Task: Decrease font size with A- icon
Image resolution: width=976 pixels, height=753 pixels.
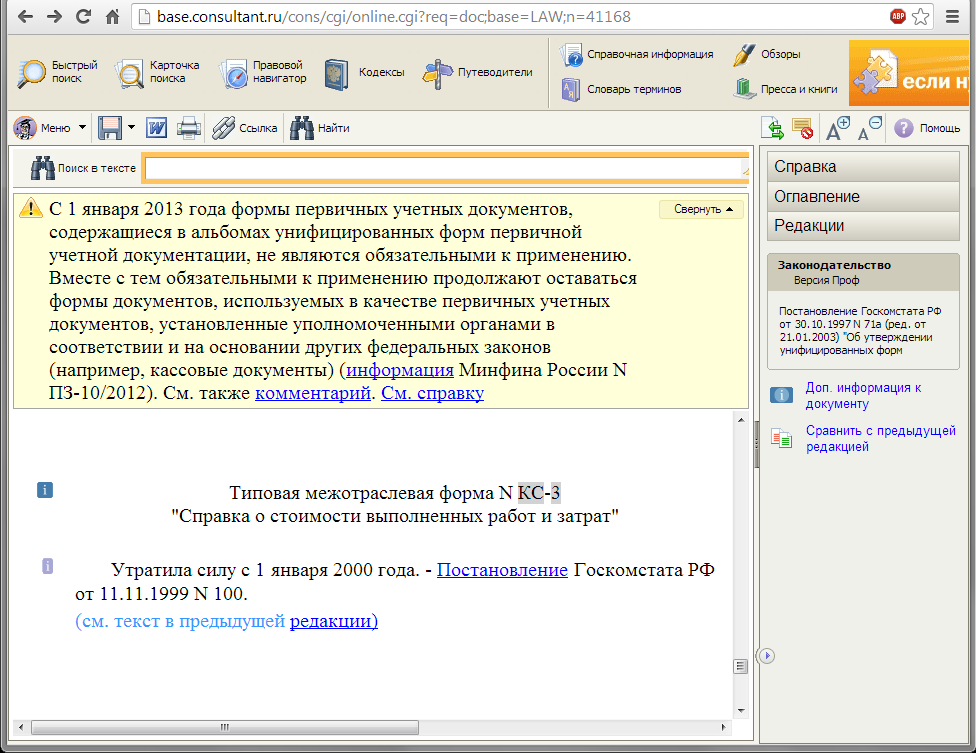Action: [869, 128]
